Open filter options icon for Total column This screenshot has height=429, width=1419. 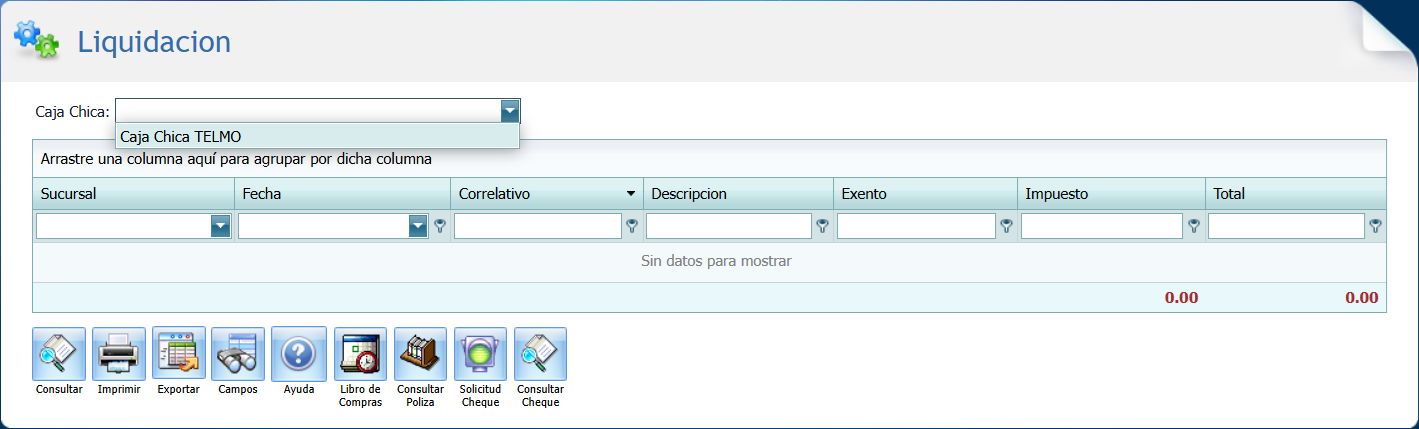tap(1376, 227)
